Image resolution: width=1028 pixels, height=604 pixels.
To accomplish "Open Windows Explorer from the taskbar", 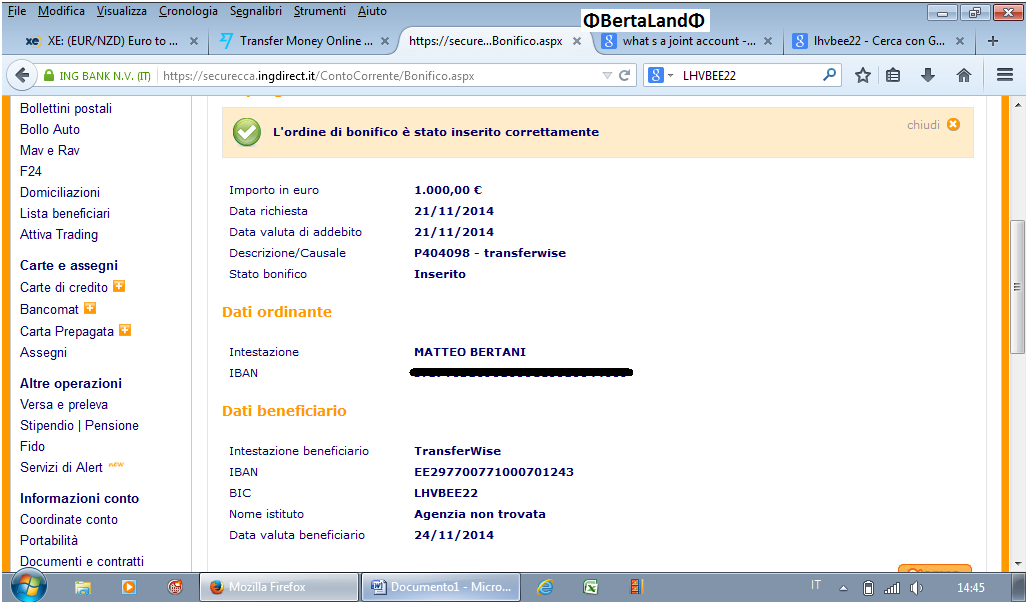I will (83, 587).
